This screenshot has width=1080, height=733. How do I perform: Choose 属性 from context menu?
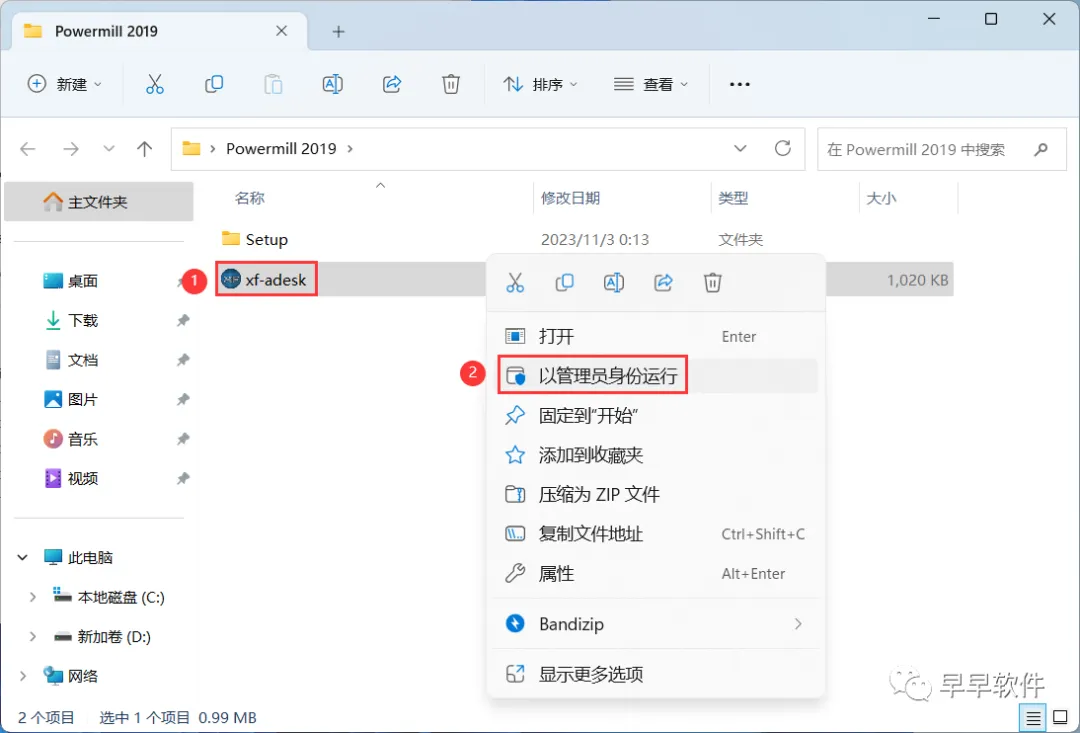656,573
